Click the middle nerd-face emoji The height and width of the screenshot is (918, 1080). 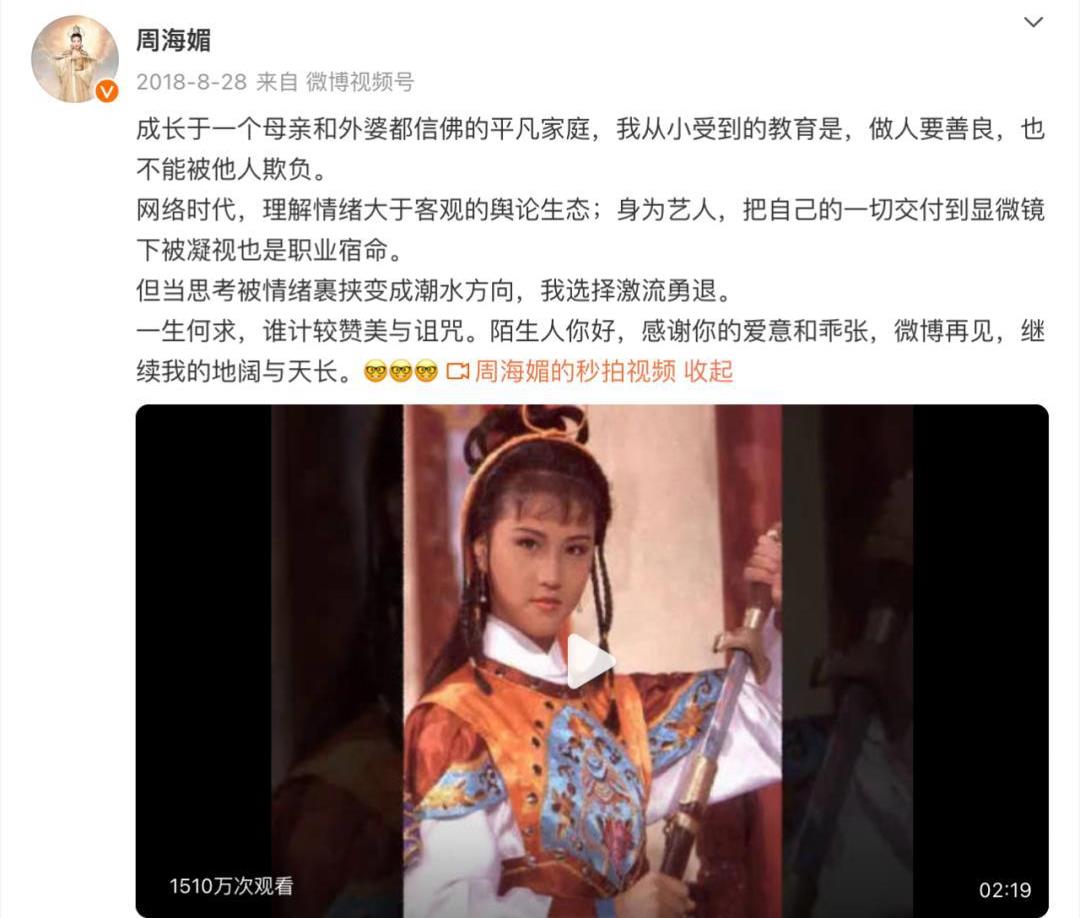(401, 372)
